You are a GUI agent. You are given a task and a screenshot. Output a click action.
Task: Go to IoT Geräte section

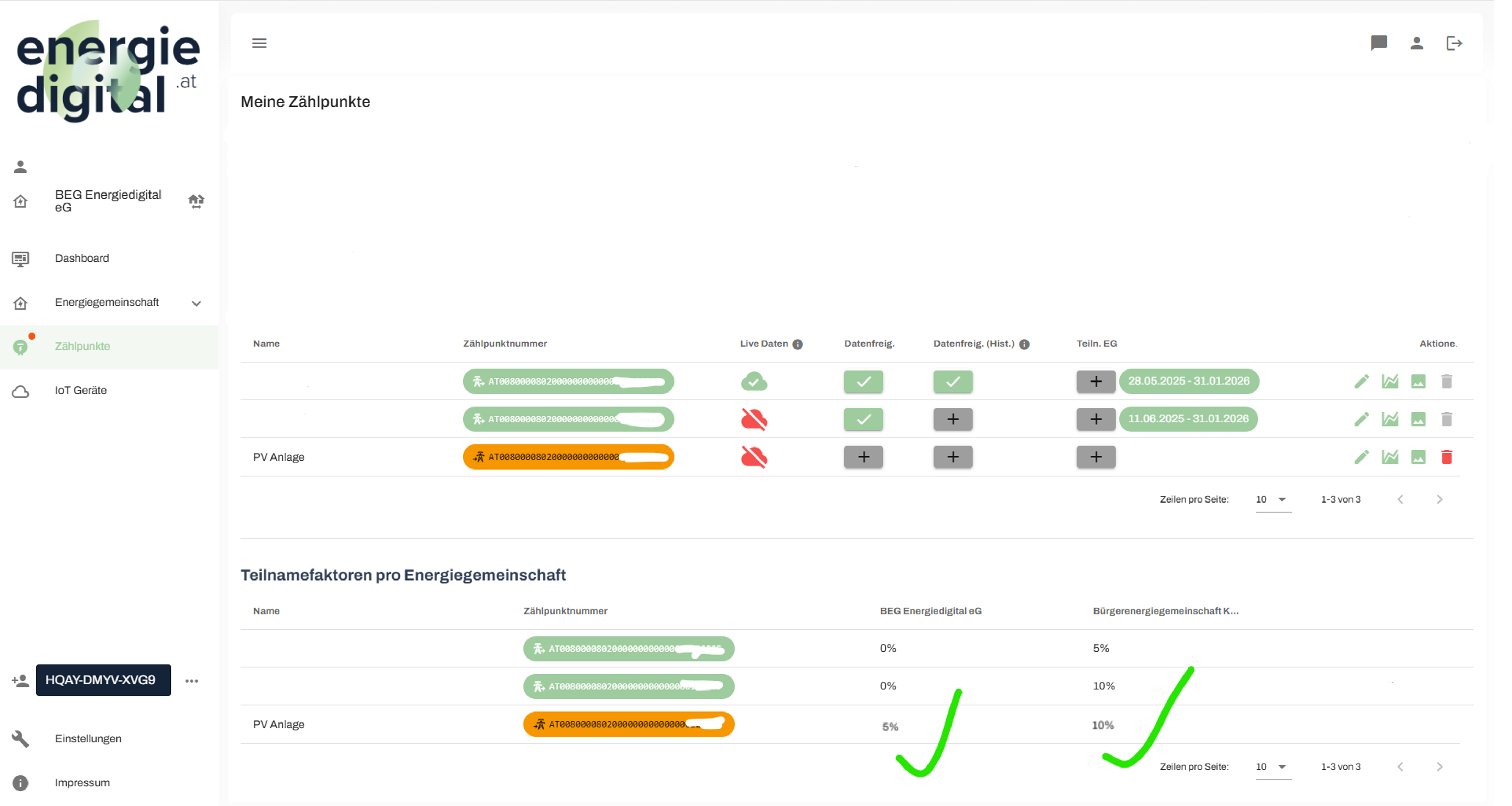click(80, 390)
